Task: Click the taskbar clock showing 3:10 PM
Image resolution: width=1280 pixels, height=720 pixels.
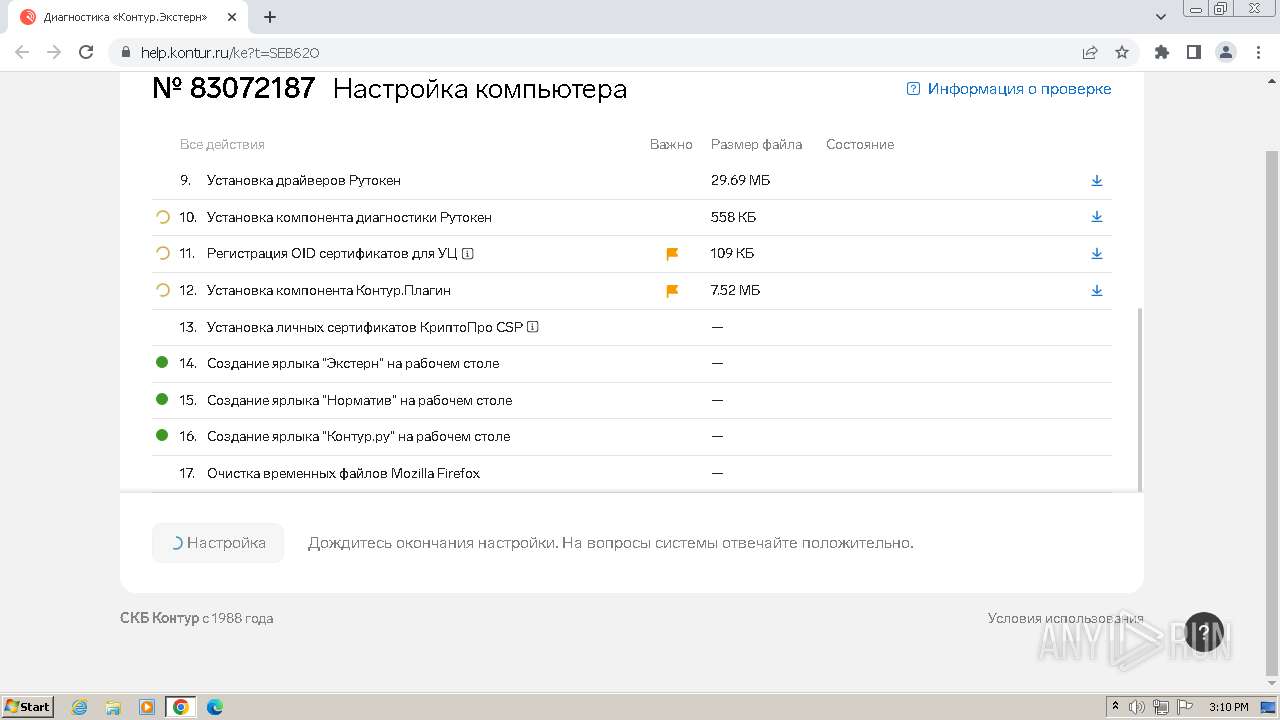Action: pyautogui.click(x=1228, y=707)
